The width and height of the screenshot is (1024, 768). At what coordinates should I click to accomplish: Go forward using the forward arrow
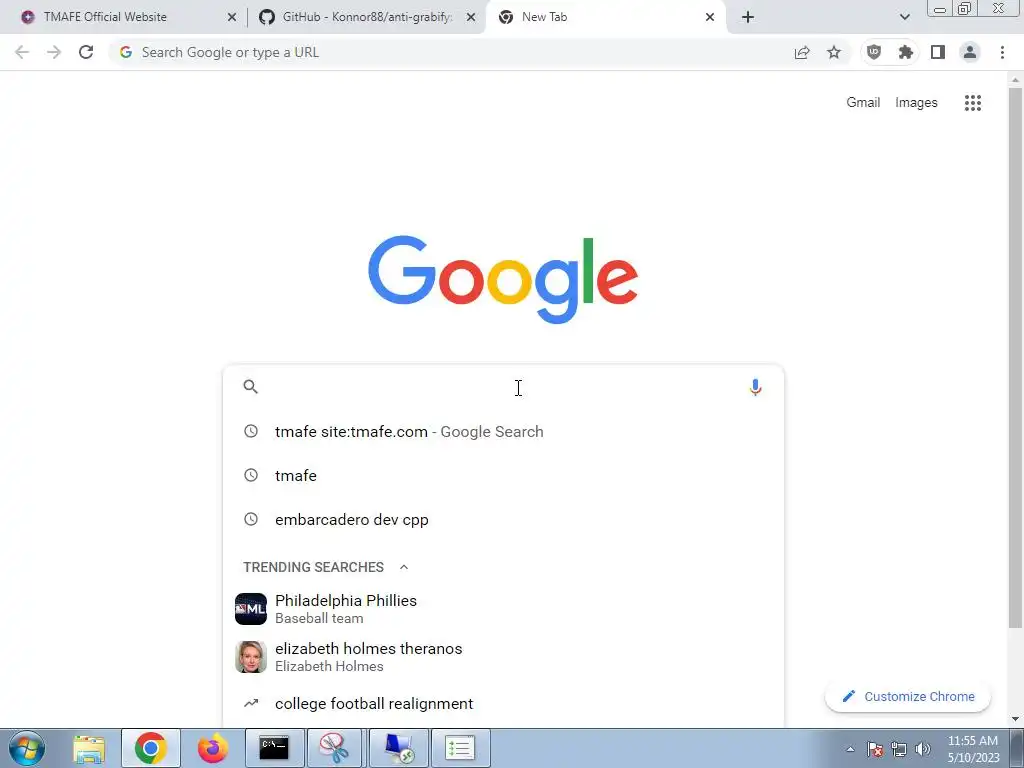click(54, 52)
